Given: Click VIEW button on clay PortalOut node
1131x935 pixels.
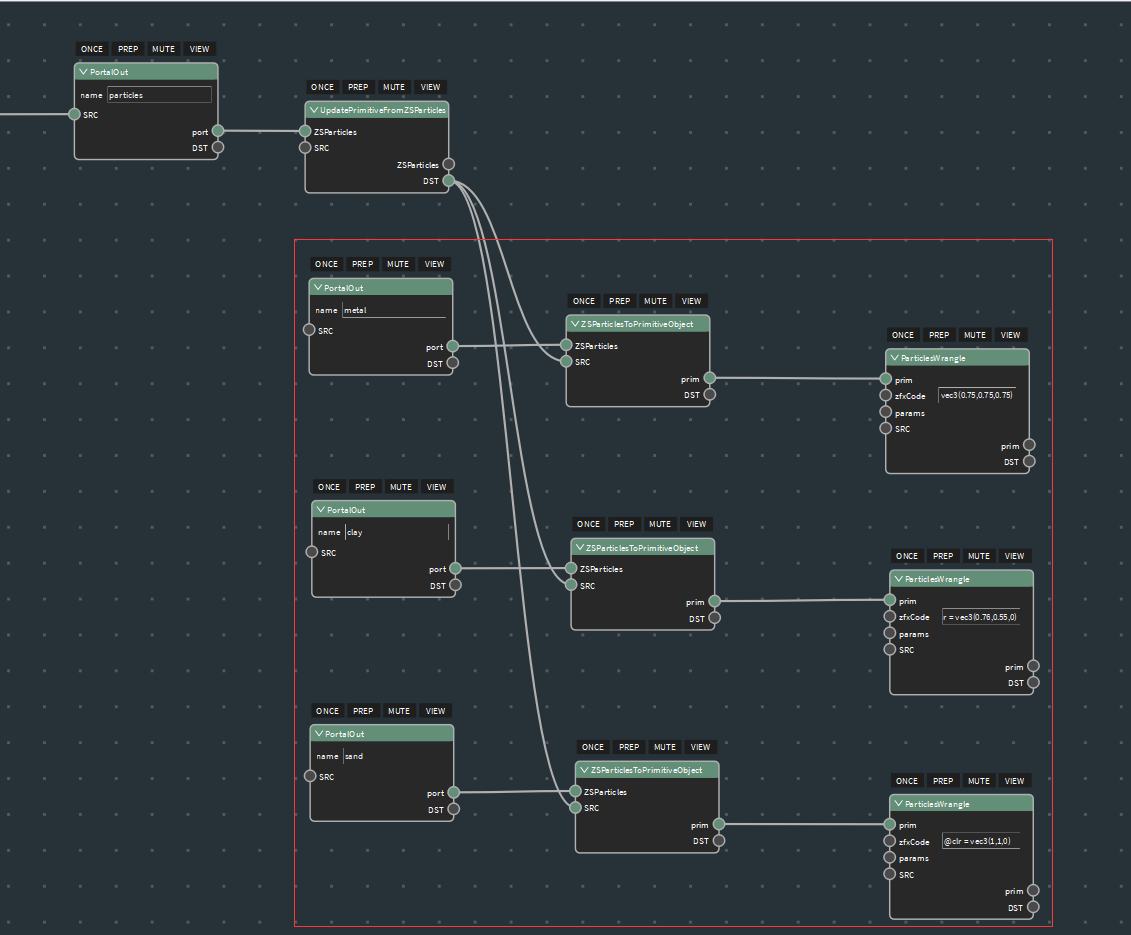Looking at the screenshot, I should tap(437, 487).
